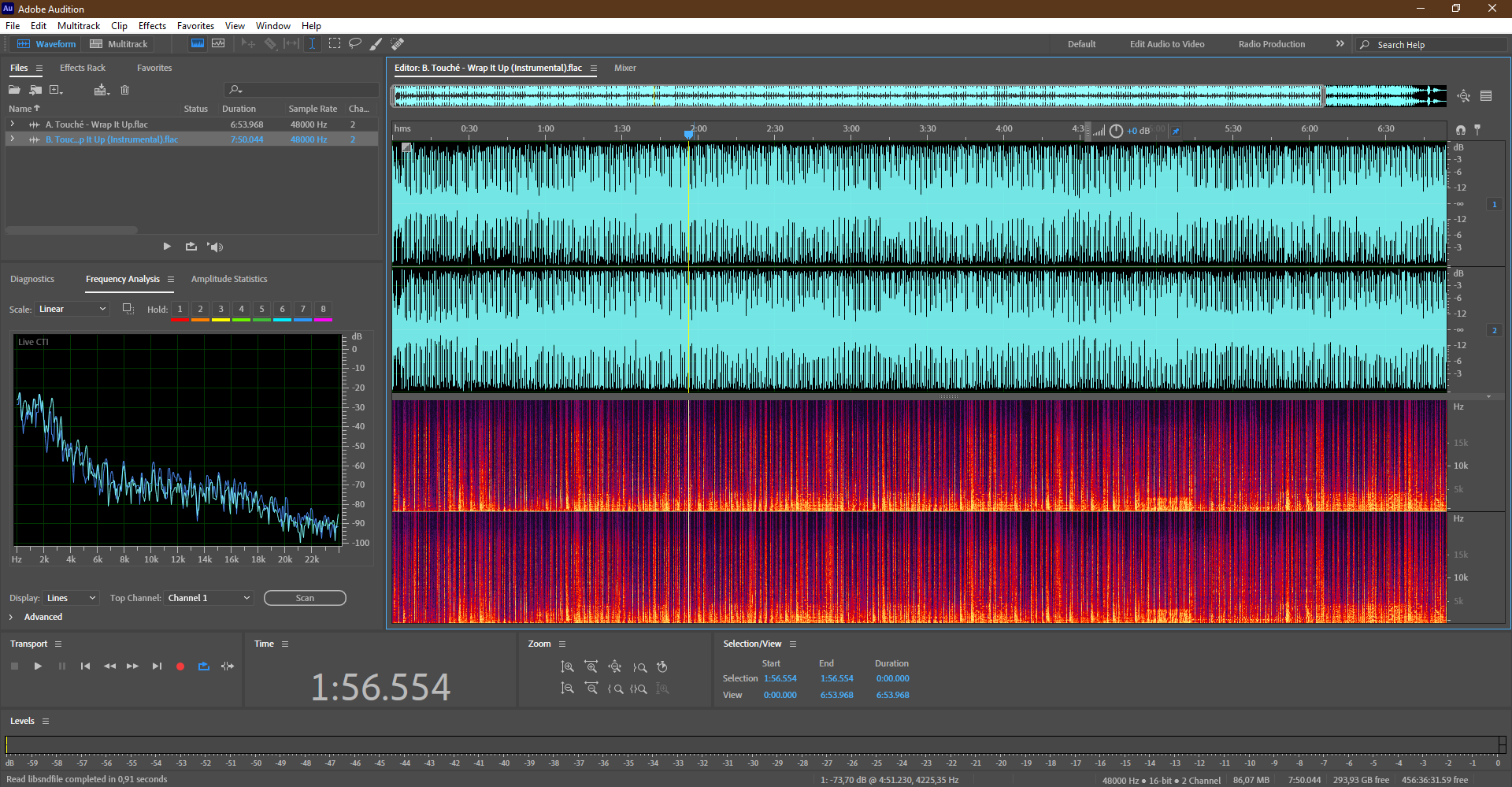Viewport: 1512px width, 787px height.
Task: Start recording with the red Record button
Action: (x=180, y=666)
